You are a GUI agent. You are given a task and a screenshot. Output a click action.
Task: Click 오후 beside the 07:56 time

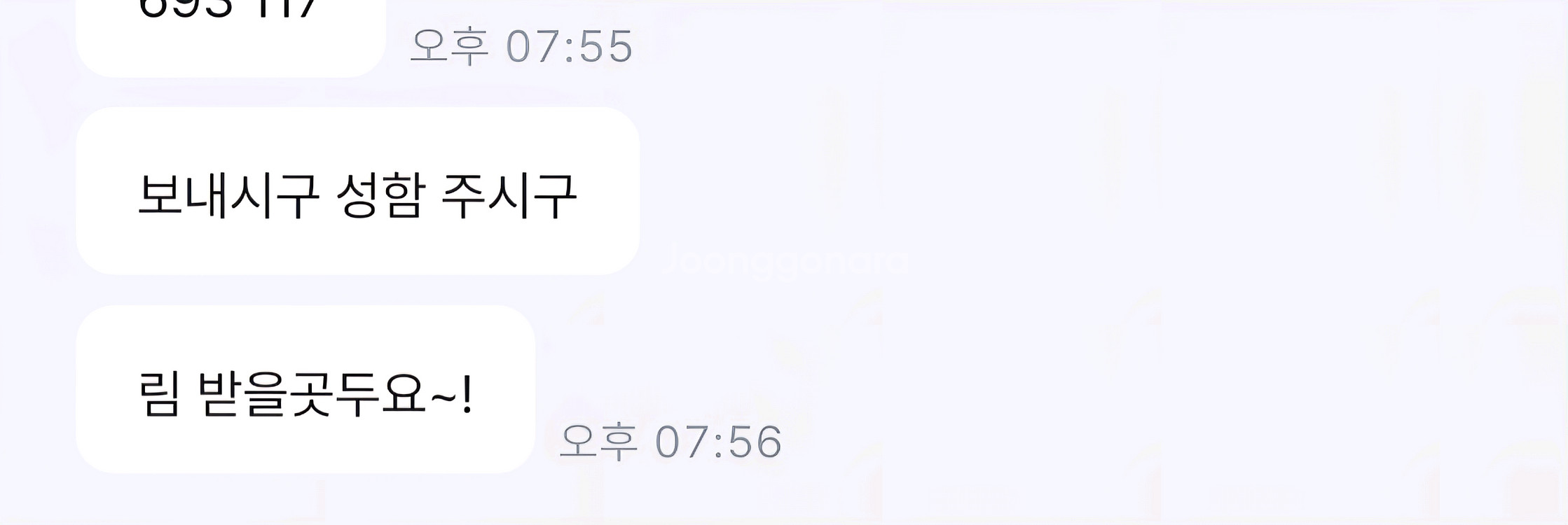598,442
